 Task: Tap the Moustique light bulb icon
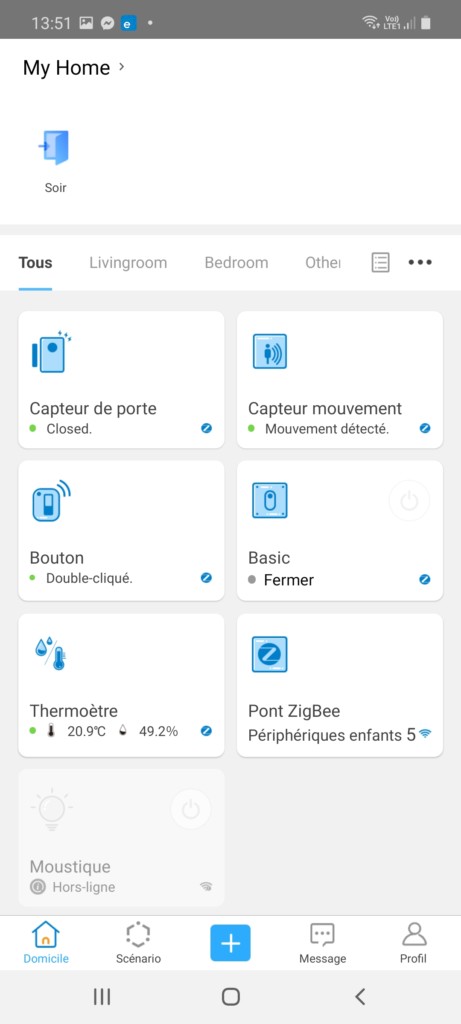pyautogui.click(x=52, y=810)
